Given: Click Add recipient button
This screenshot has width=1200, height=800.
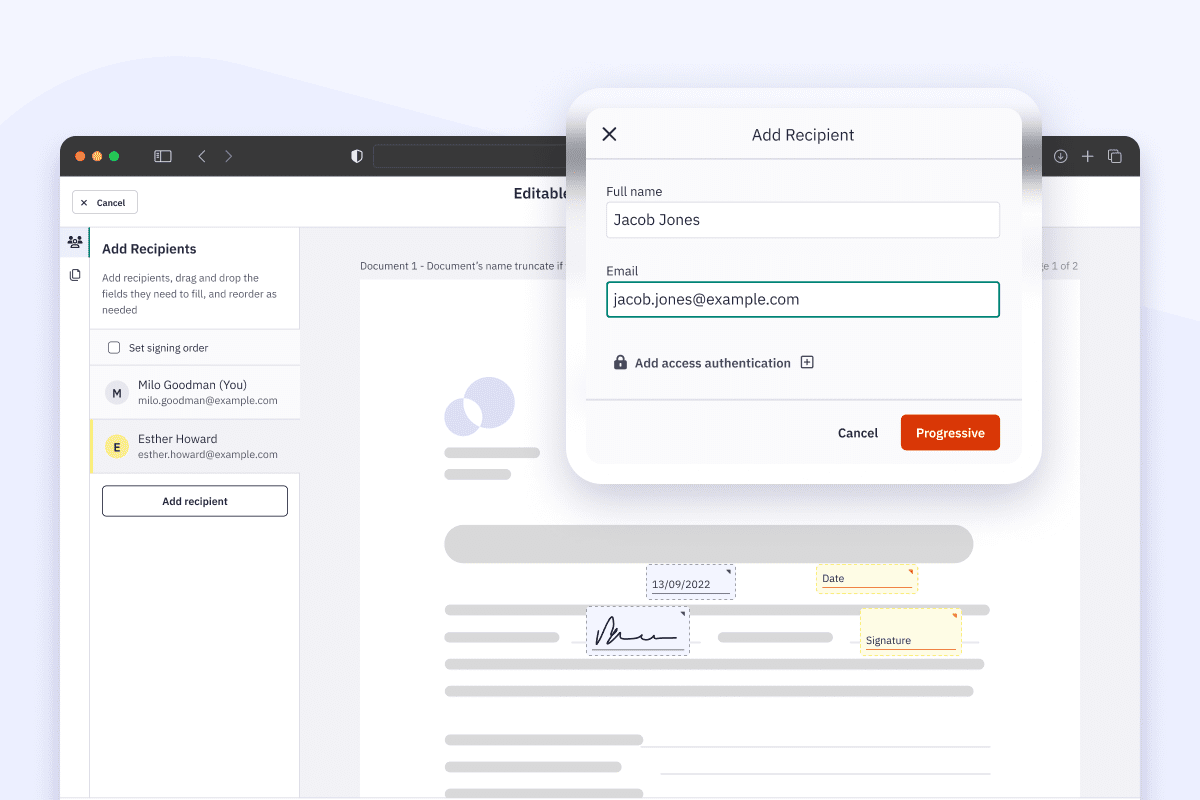Looking at the screenshot, I should (194, 500).
